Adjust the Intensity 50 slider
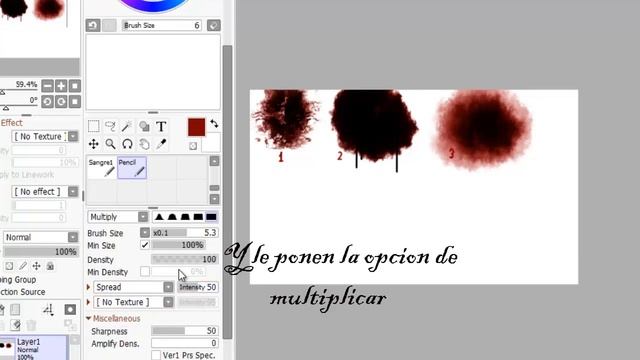The width and height of the screenshot is (640, 360). pyautogui.click(x=198, y=287)
